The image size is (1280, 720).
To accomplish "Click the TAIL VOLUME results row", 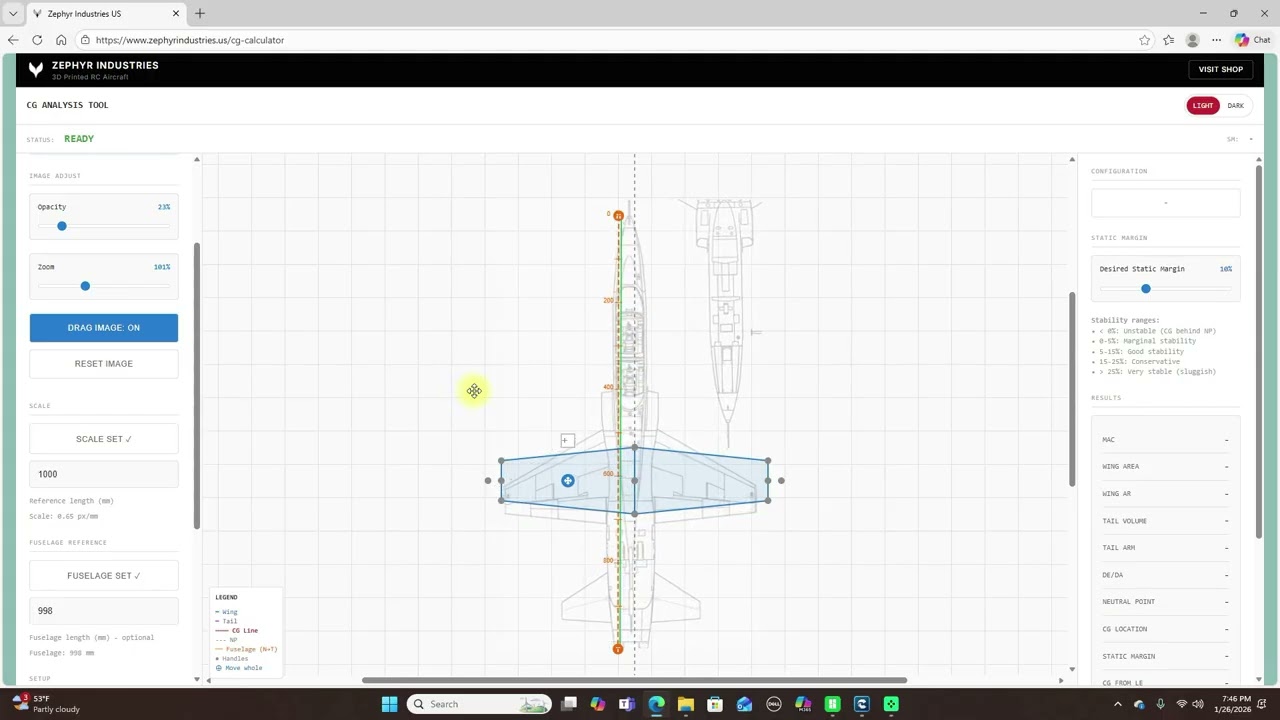I will [1166, 521].
